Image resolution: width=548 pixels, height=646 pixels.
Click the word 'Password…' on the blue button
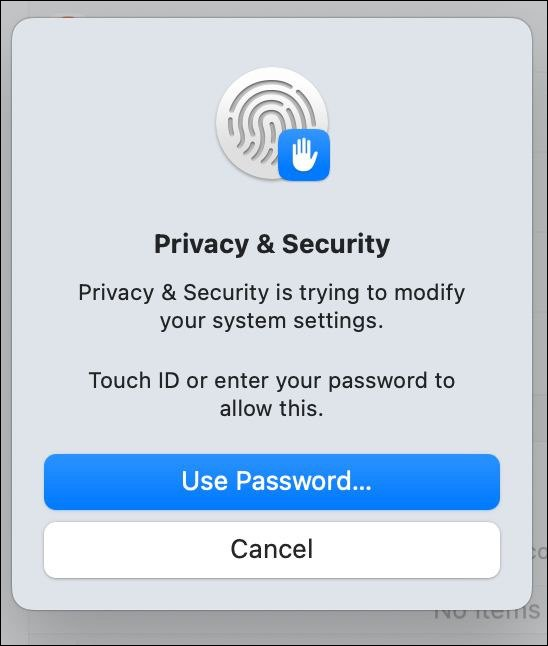304,481
